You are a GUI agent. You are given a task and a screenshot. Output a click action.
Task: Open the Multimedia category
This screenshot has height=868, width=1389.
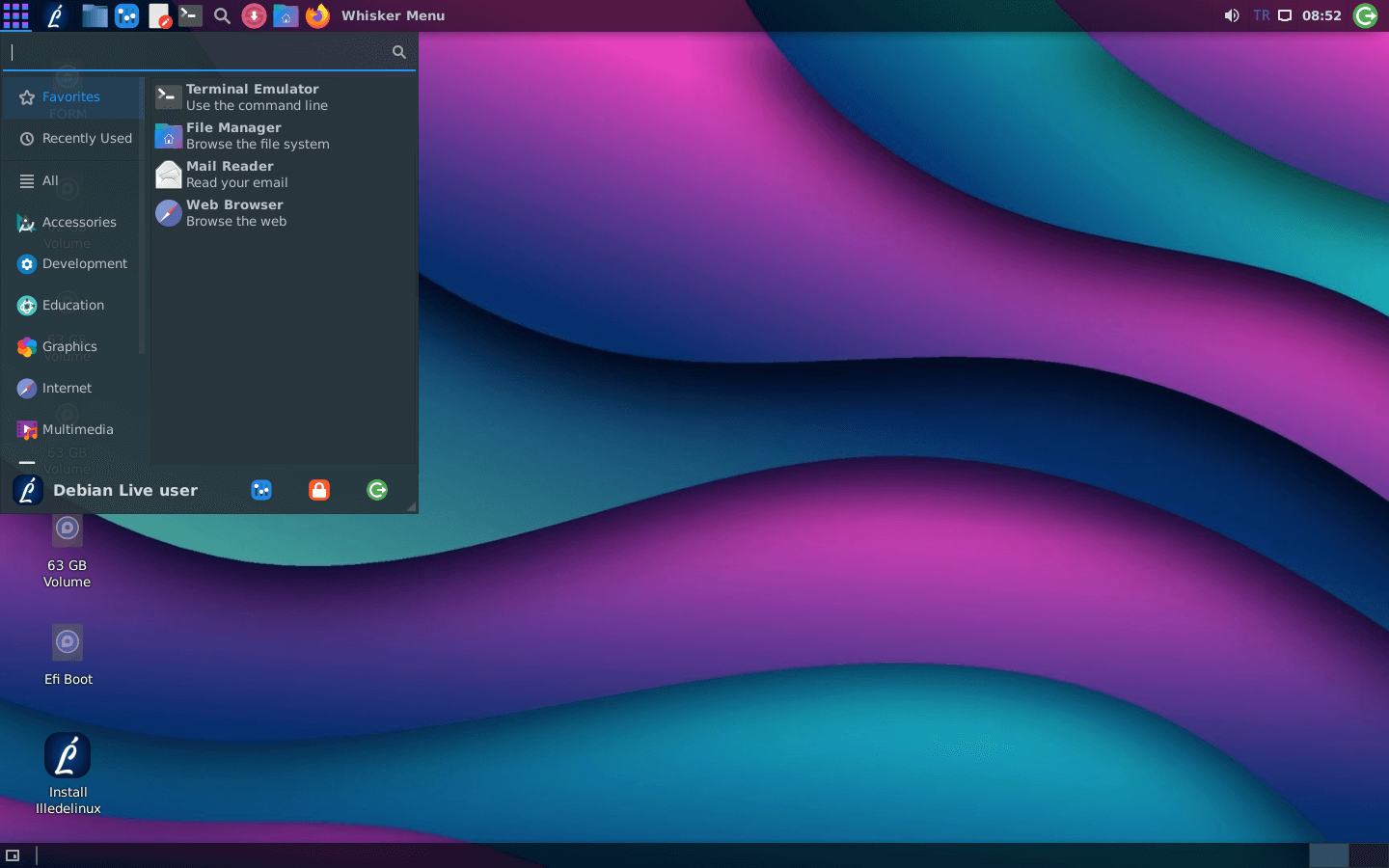(x=72, y=429)
